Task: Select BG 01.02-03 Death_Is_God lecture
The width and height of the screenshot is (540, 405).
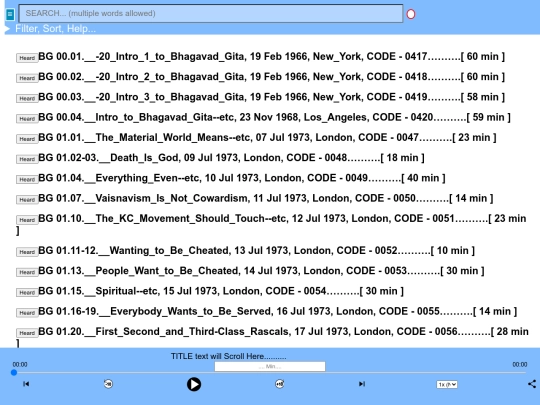Action: tap(231, 158)
